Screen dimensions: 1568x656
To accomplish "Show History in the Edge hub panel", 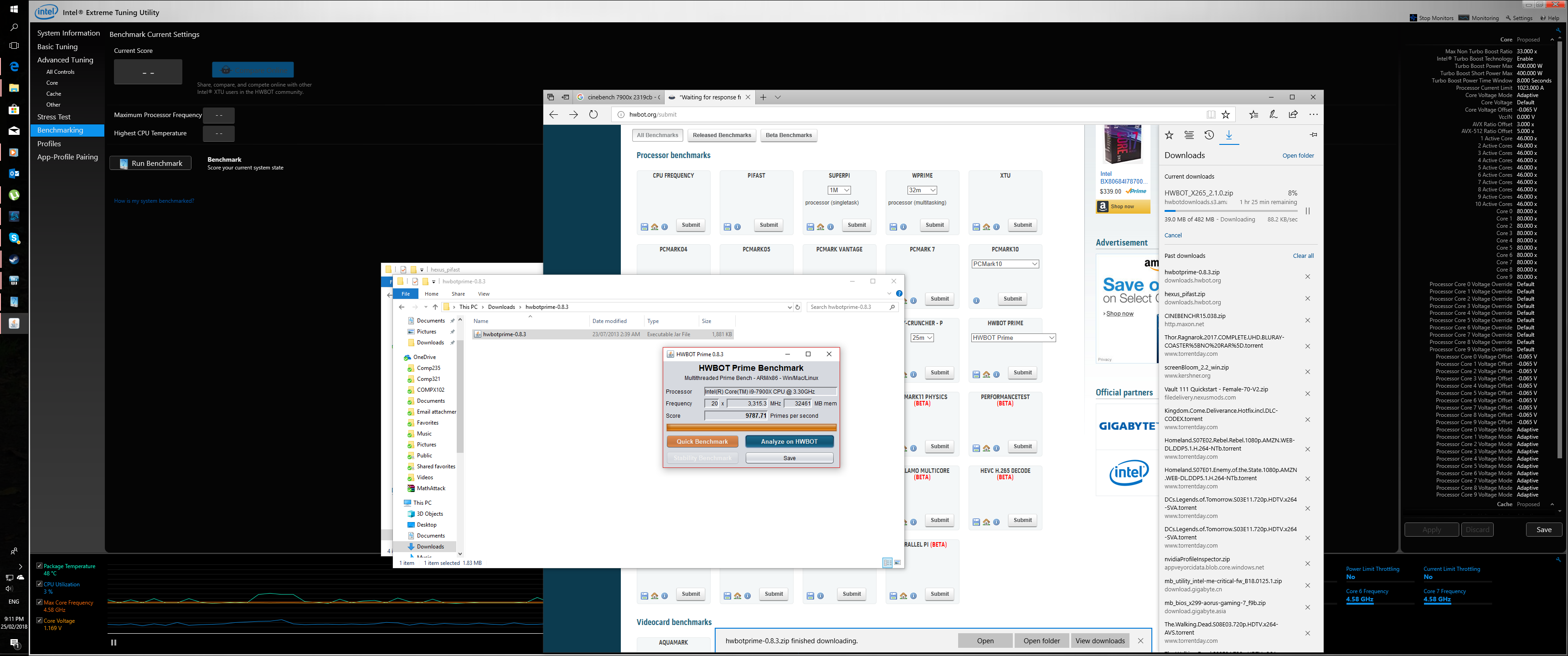I will click(x=1209, y=135).
